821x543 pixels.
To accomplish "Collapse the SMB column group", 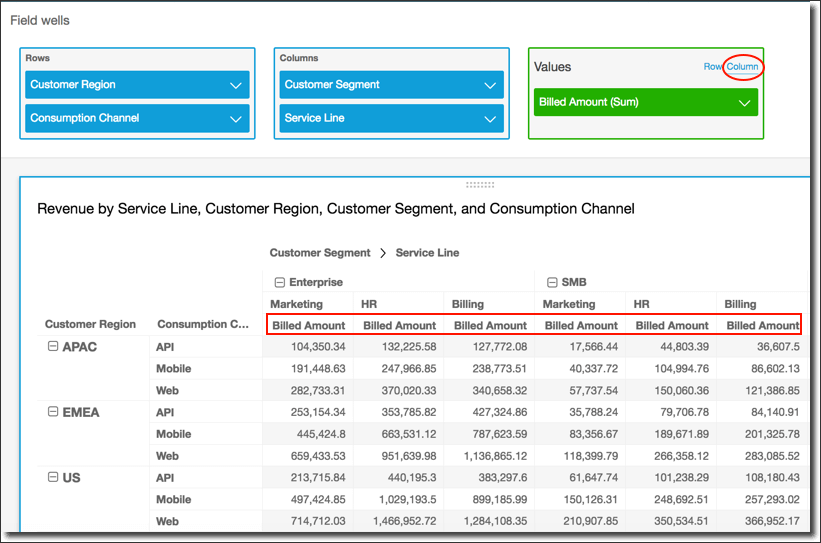I will pos(552,283).
